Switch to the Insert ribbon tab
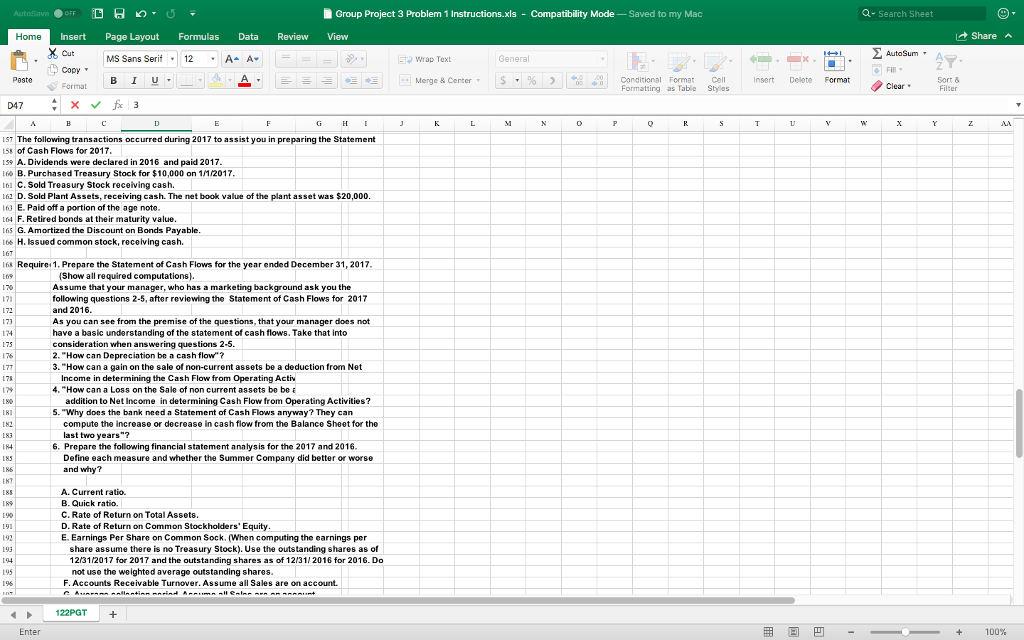This screenshot has width=1024, height=640. coord(73,37)
